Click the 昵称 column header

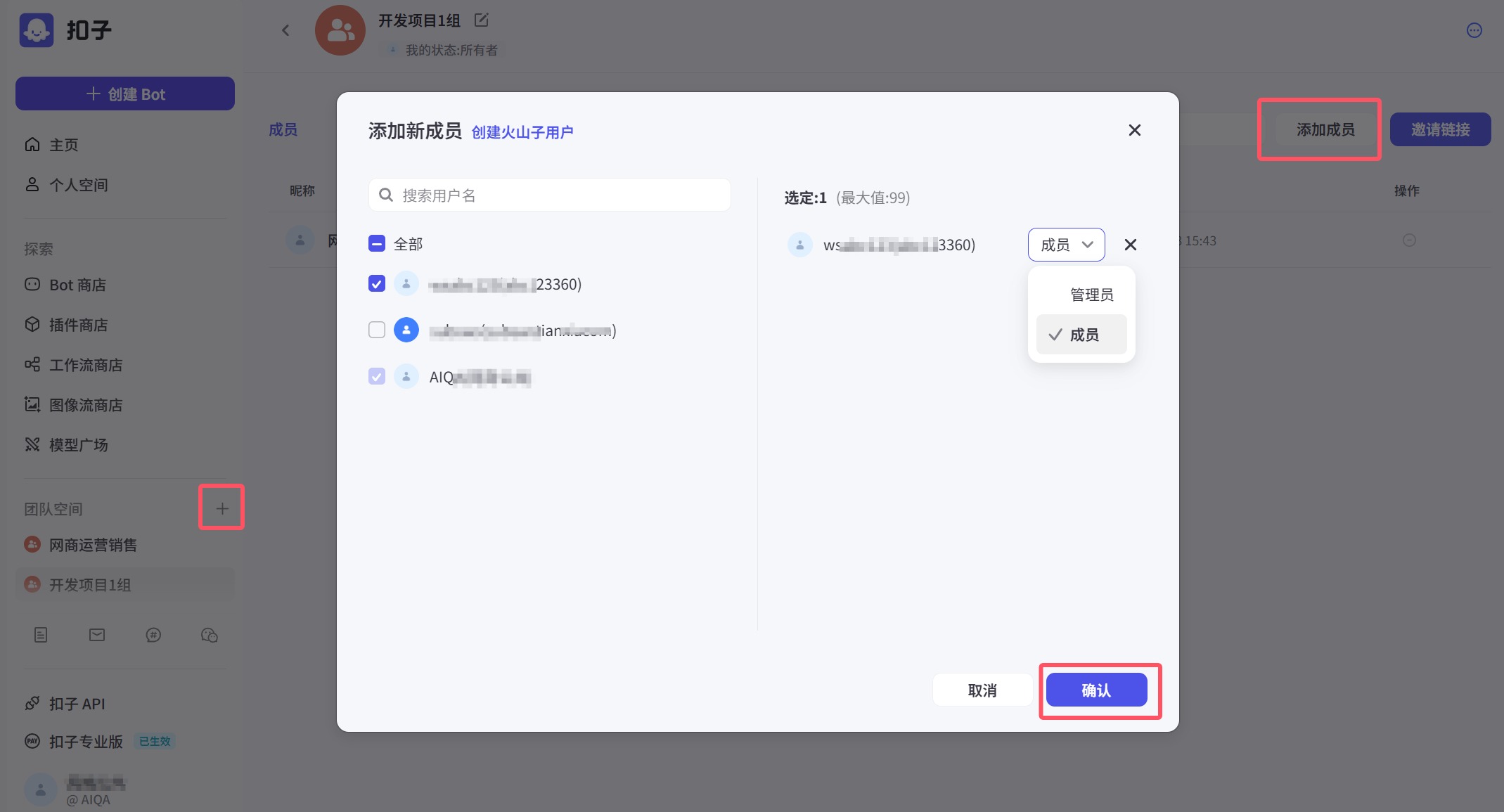[302, 191]
